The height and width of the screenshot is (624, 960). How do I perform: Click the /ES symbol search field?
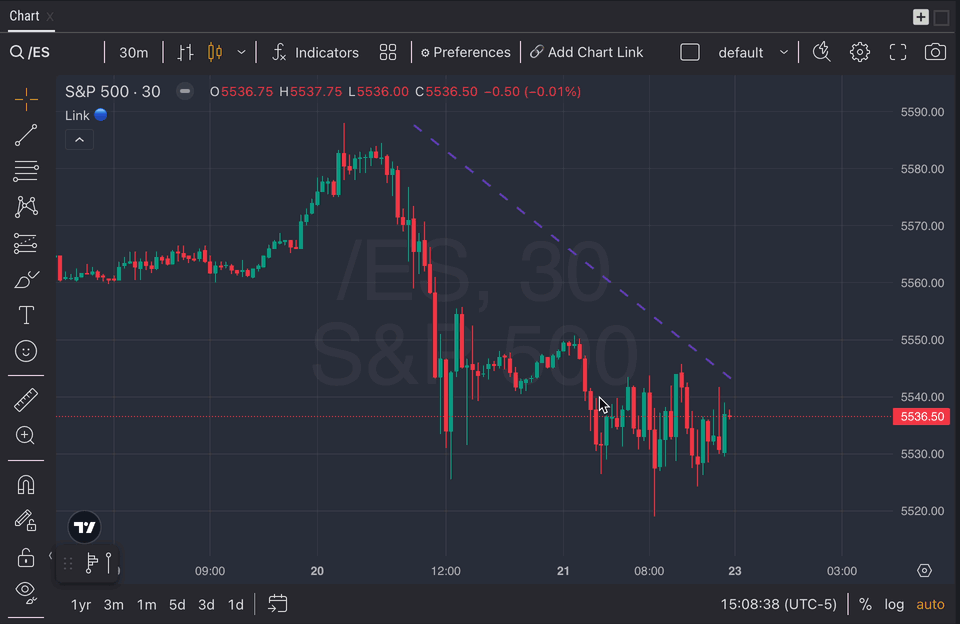(50, 52)
